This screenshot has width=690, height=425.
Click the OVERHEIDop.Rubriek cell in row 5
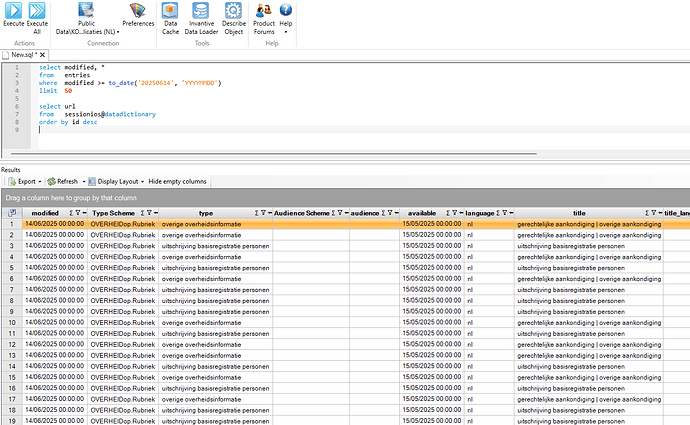[123, 267]
